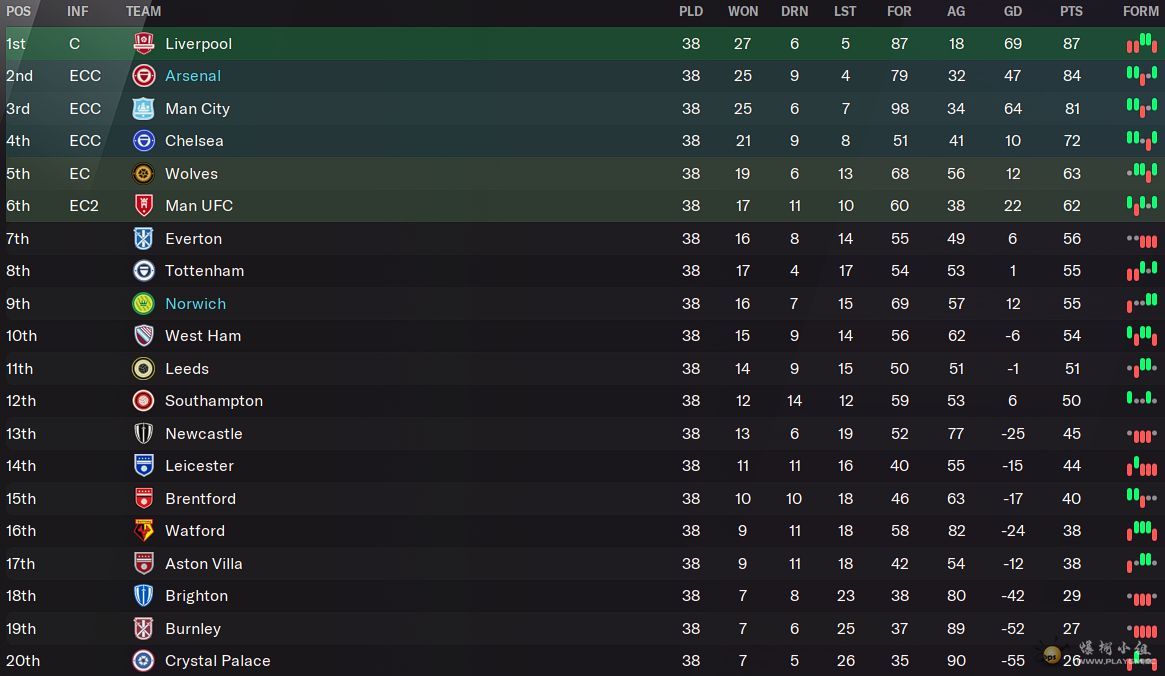Click the Crystal Palace club badge
This screenshot has height=676, width=1165.
coord(144,661)
